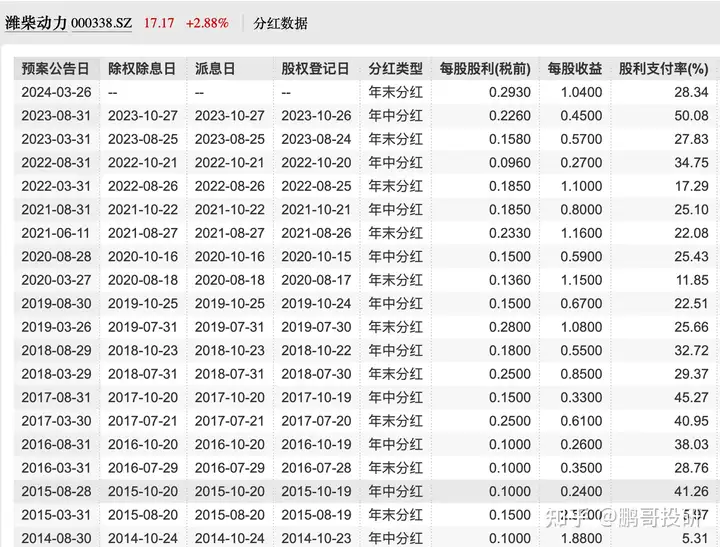
Task: Select announcement date 2021-06-11
Action: point(55,233)
